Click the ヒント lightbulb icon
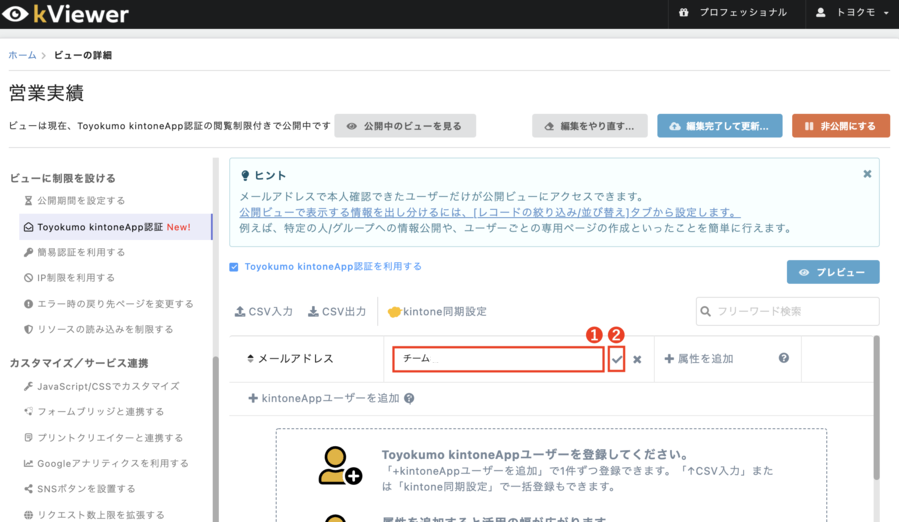Screen dimensions: 899x522 click(x=245, y=175)
